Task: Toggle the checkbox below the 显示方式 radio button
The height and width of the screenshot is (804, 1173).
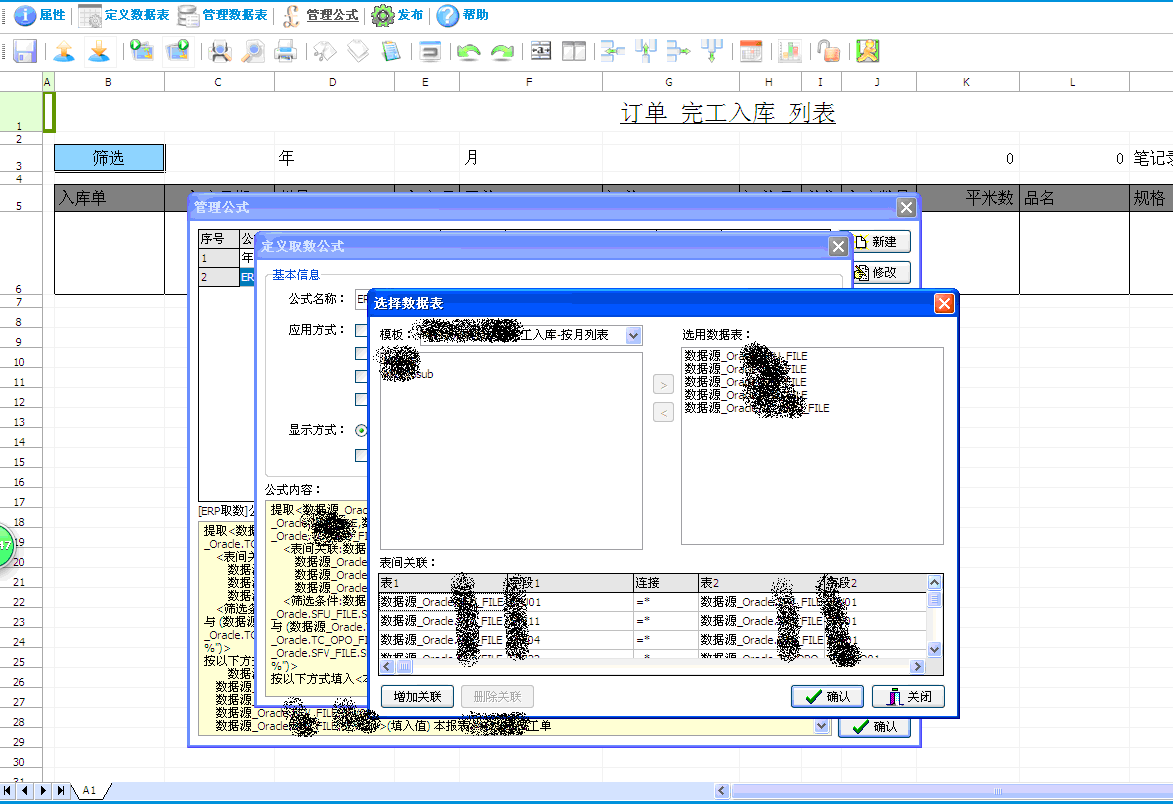Action: tap(361, 456)
